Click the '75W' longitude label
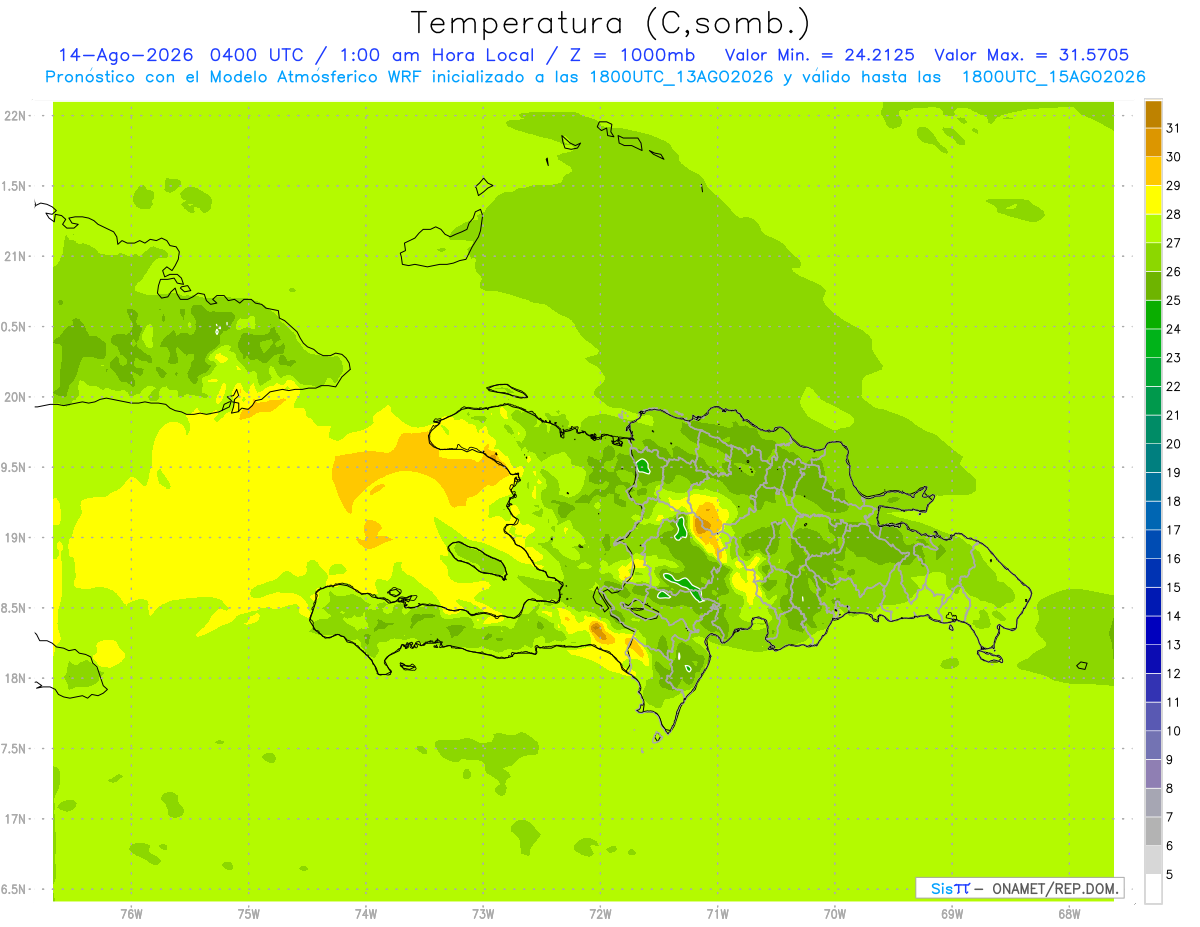 coord(248,913)
